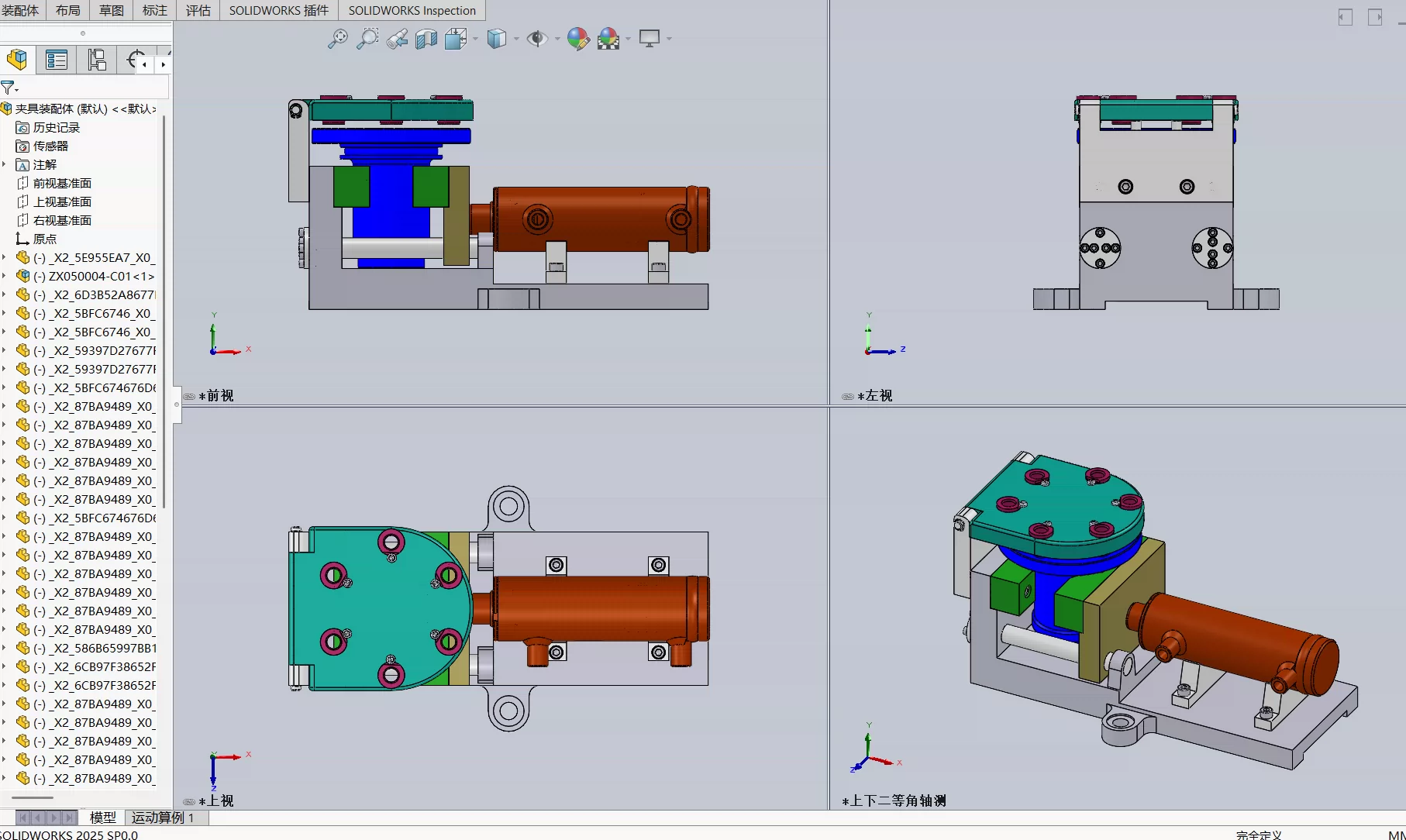Select the Zoom to Area tool
The height and width of the screenshot is (840, 1406).
coord(367,38)
